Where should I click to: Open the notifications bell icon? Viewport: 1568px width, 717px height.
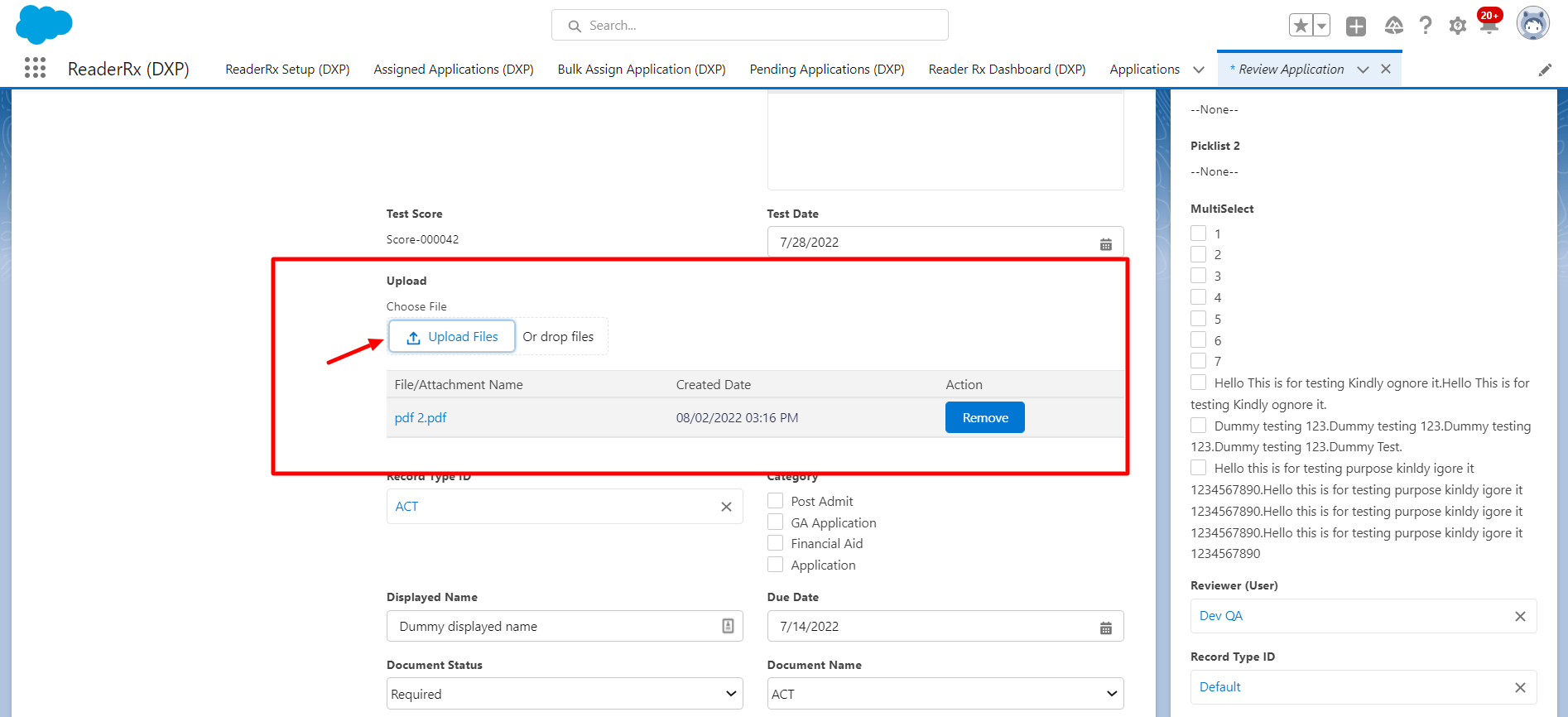point(1489,26)
